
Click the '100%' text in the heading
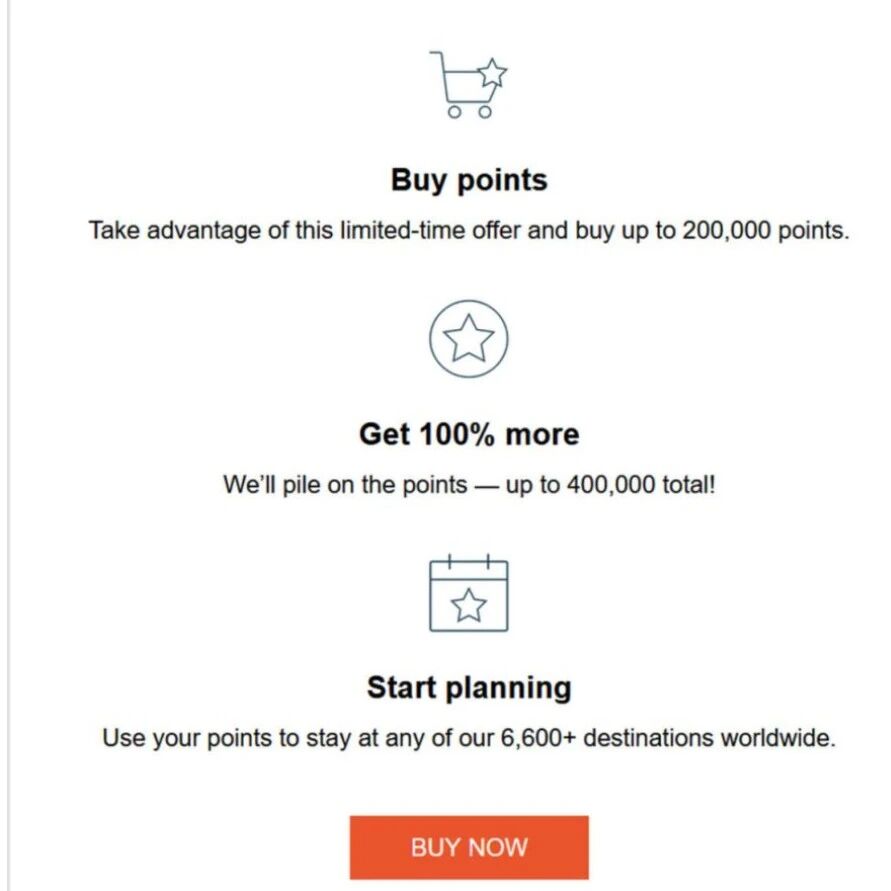[457, 435]
